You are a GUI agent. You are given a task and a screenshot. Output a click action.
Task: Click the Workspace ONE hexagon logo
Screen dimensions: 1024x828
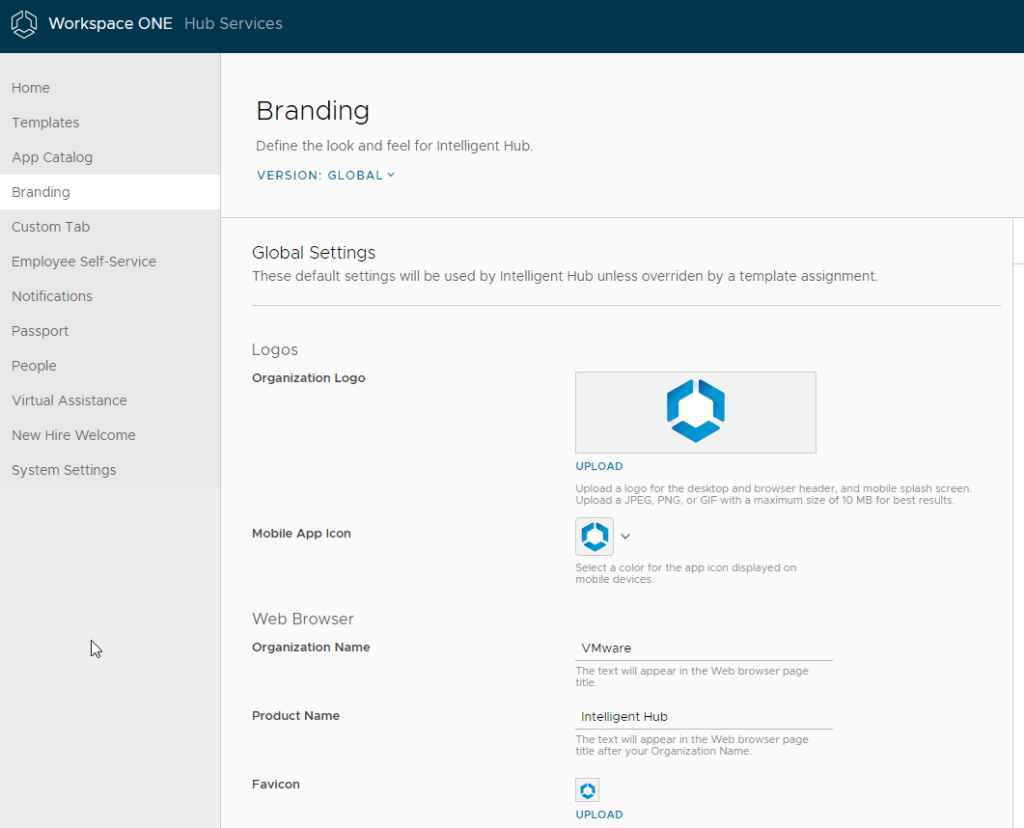pyautogui.click(x=24, y=24)
